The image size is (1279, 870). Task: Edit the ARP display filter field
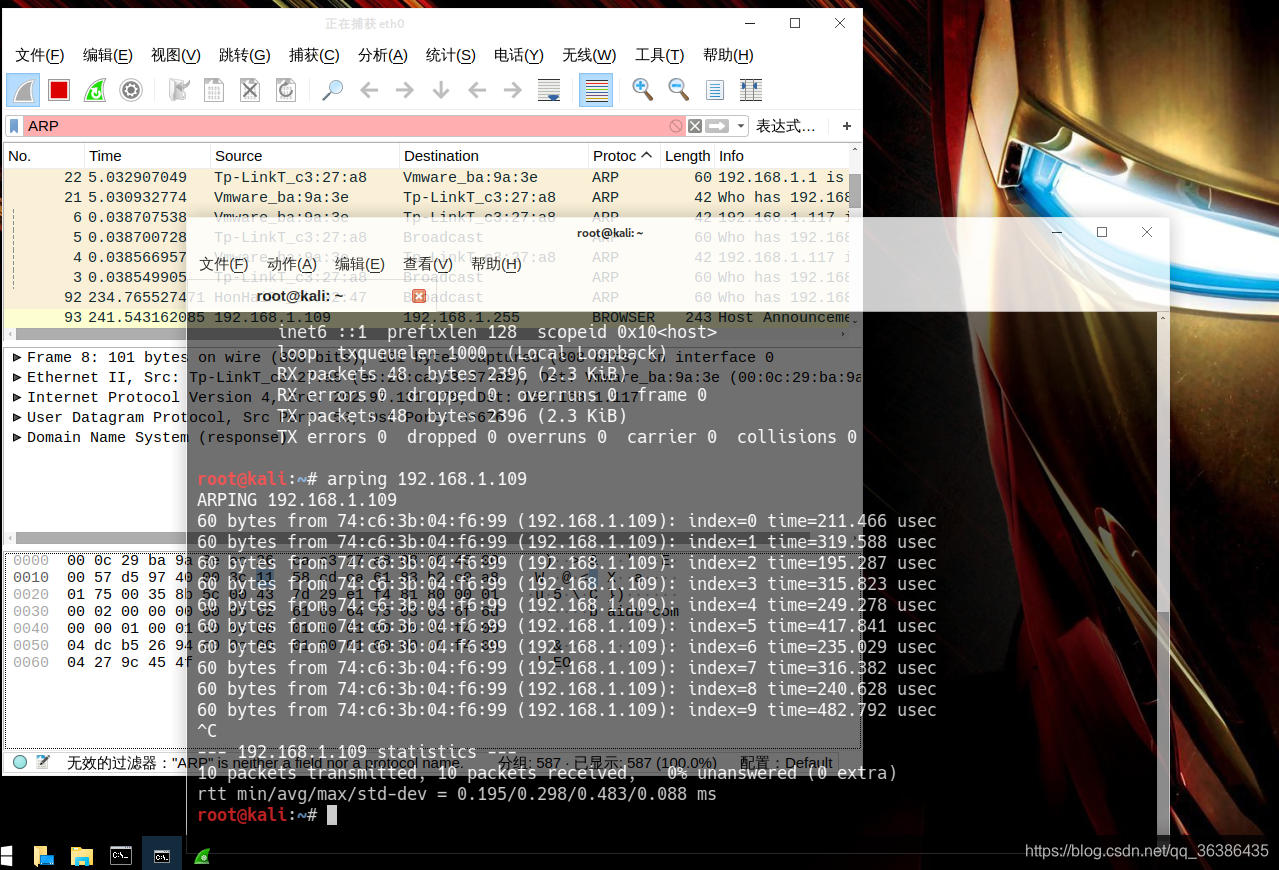(x=345, y=126)
